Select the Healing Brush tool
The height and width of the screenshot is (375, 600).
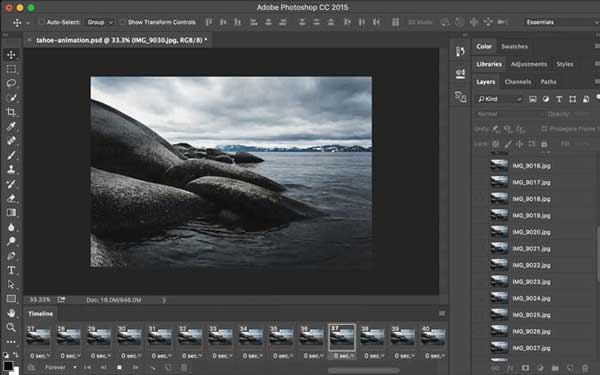pos(11,140)
